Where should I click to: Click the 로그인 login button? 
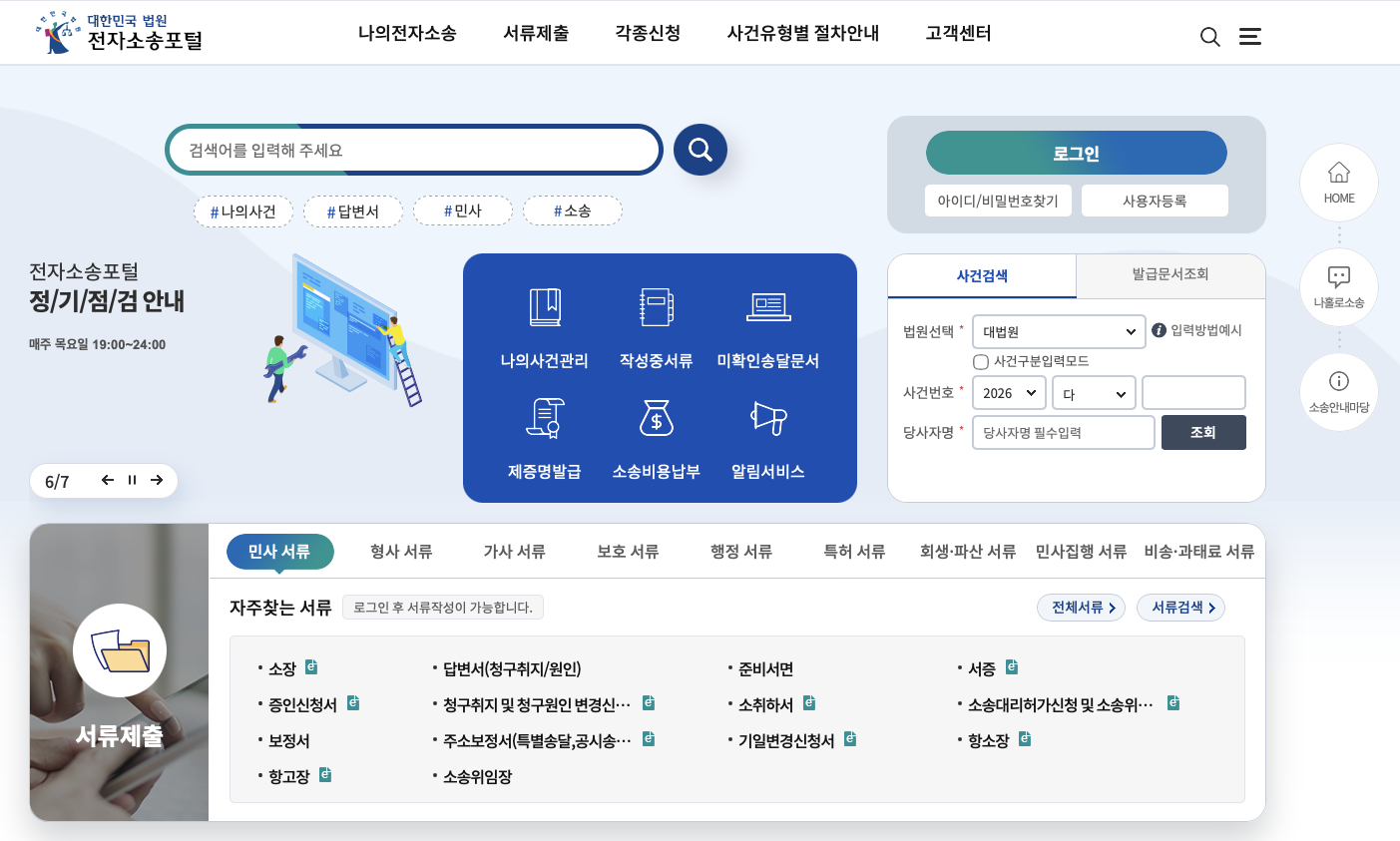click(1076, 153)
